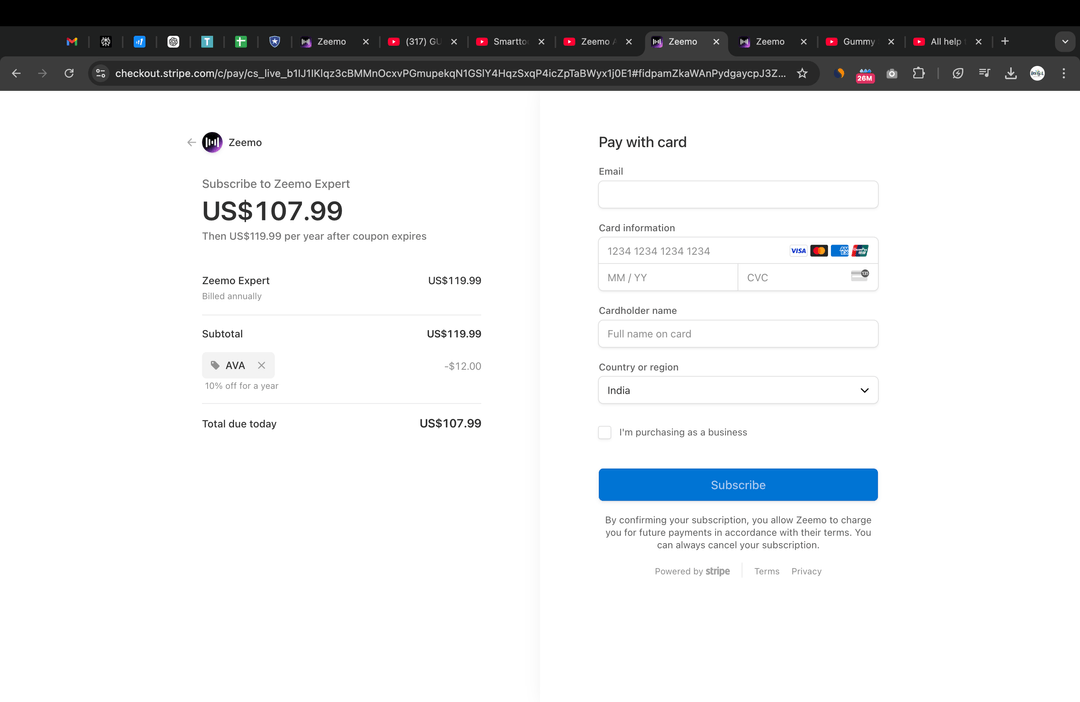The height and width of the screenshot is (702, 1080).
Task: Open the Country or region dropdown
Action: (x=738, y=391)
